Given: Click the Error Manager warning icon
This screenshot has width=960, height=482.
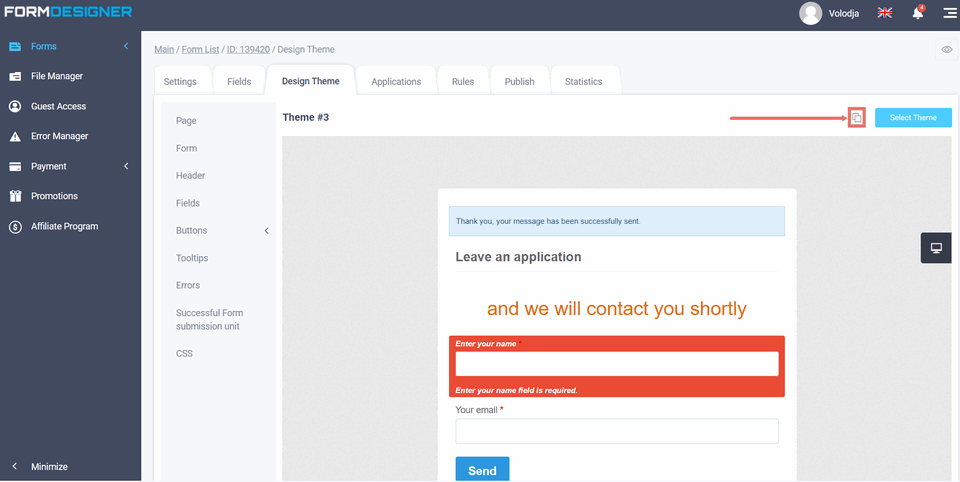Looking at the screenshot, I should (15, 137).
